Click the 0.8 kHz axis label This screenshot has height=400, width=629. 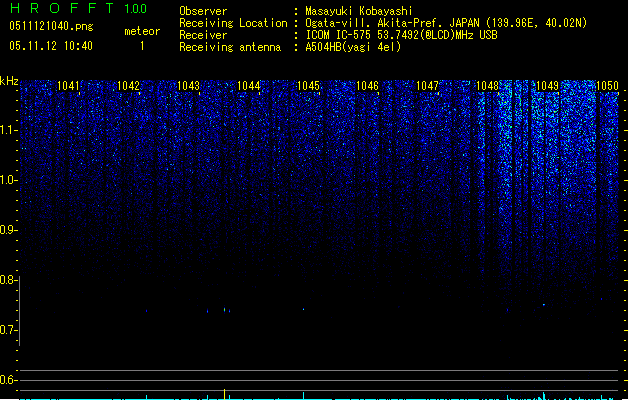pos(7,280)
